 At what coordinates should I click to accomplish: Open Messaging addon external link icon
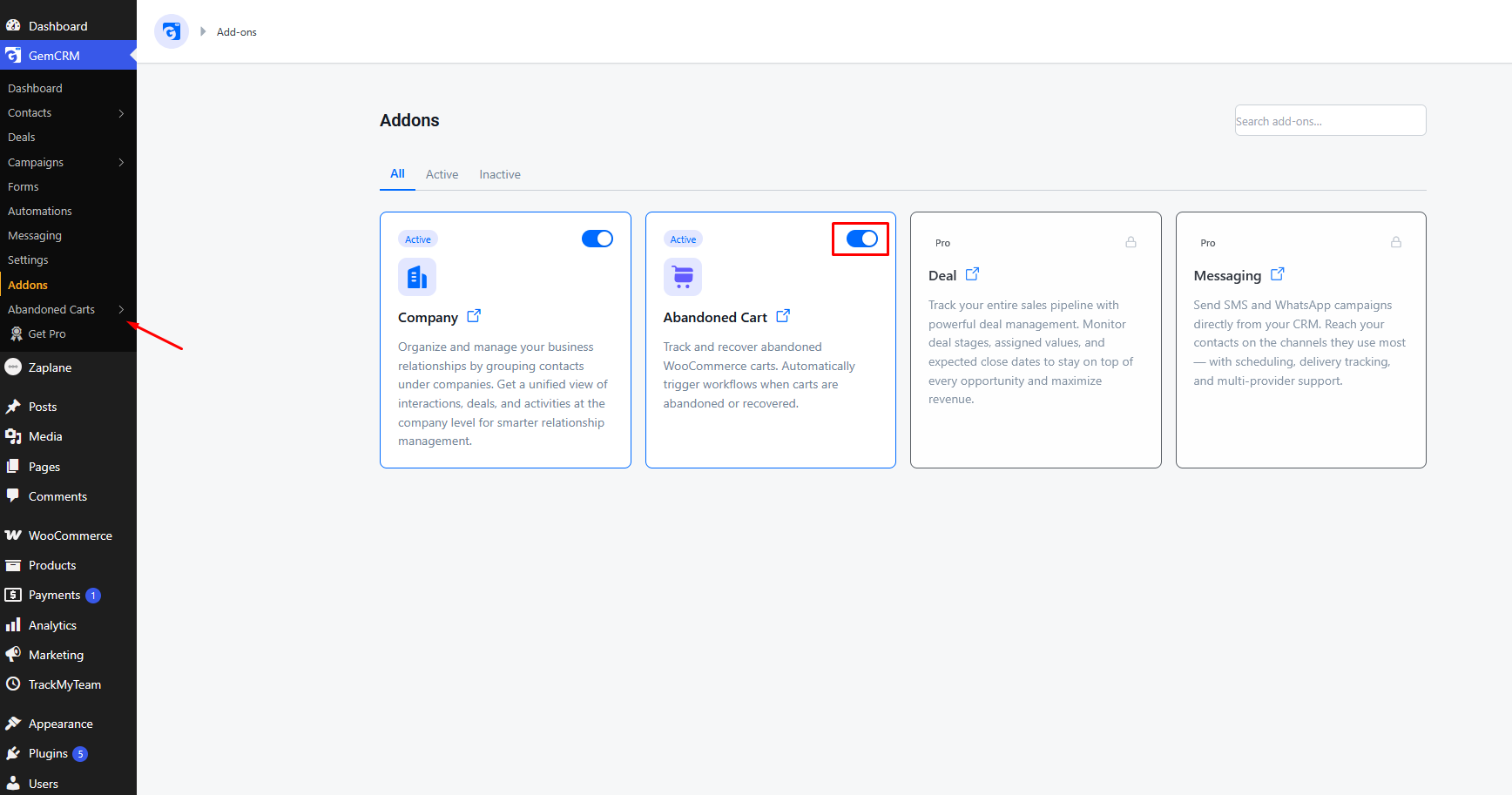click(x=1277, y=274)
